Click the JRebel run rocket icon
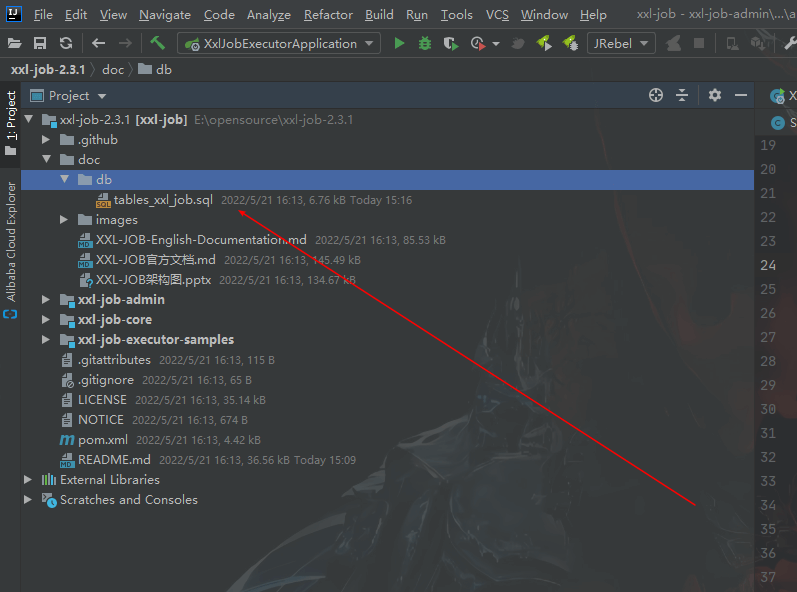The width and height of the screenshot is (797, 592). pyautogui.click(x=544, y=44)
